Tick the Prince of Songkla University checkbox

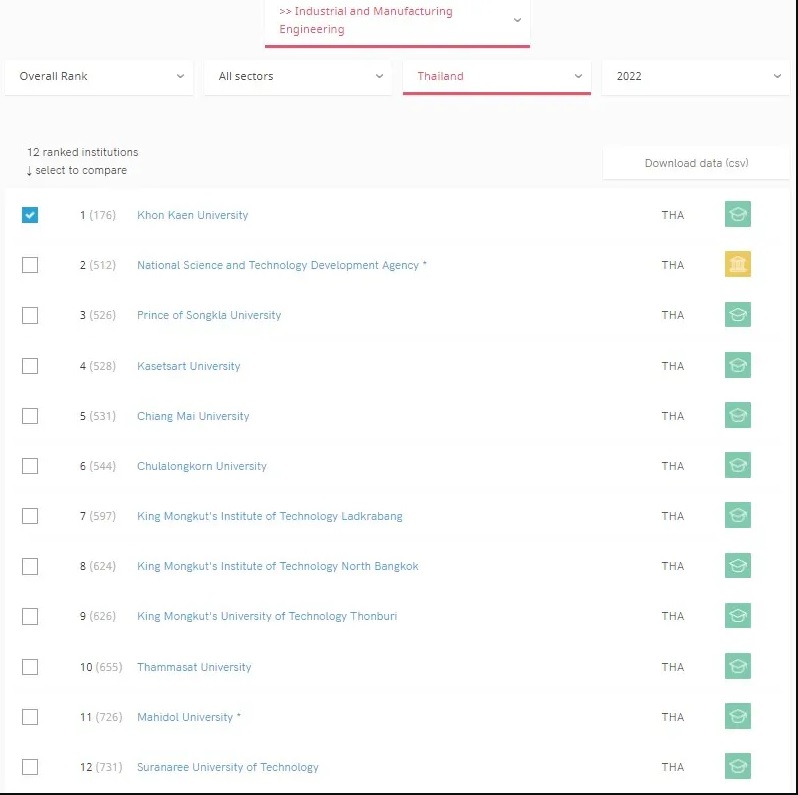(x=30, y=315)
